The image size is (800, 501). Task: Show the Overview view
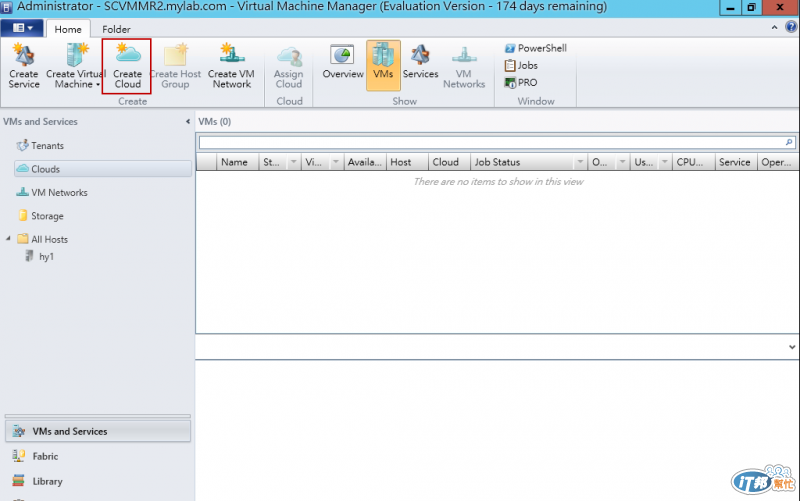coord(342,62)
